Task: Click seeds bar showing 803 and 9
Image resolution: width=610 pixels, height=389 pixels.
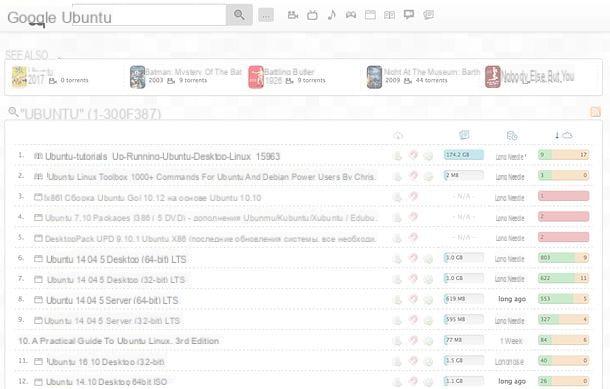Action: [x=563, y=258]
